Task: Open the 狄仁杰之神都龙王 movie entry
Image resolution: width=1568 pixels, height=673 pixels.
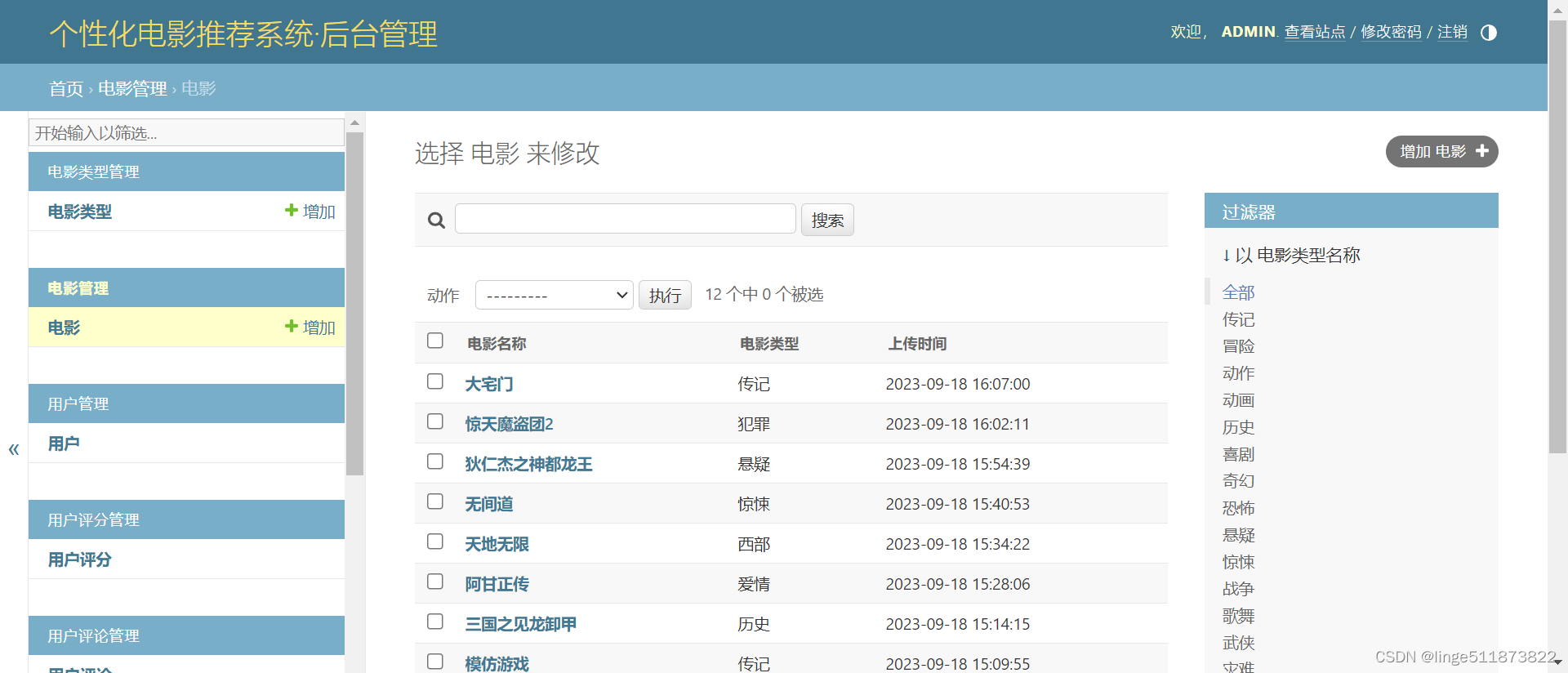Action: [528, 464]
